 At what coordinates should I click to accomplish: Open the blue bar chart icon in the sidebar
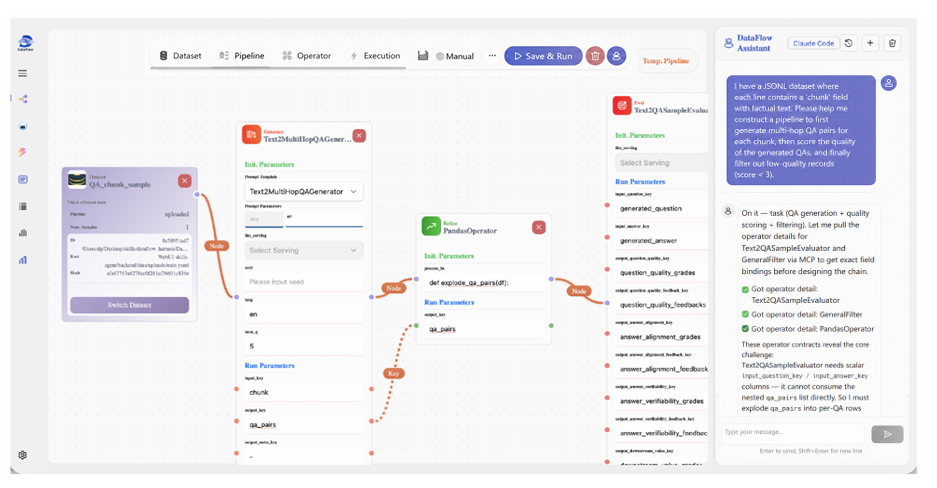23,260
